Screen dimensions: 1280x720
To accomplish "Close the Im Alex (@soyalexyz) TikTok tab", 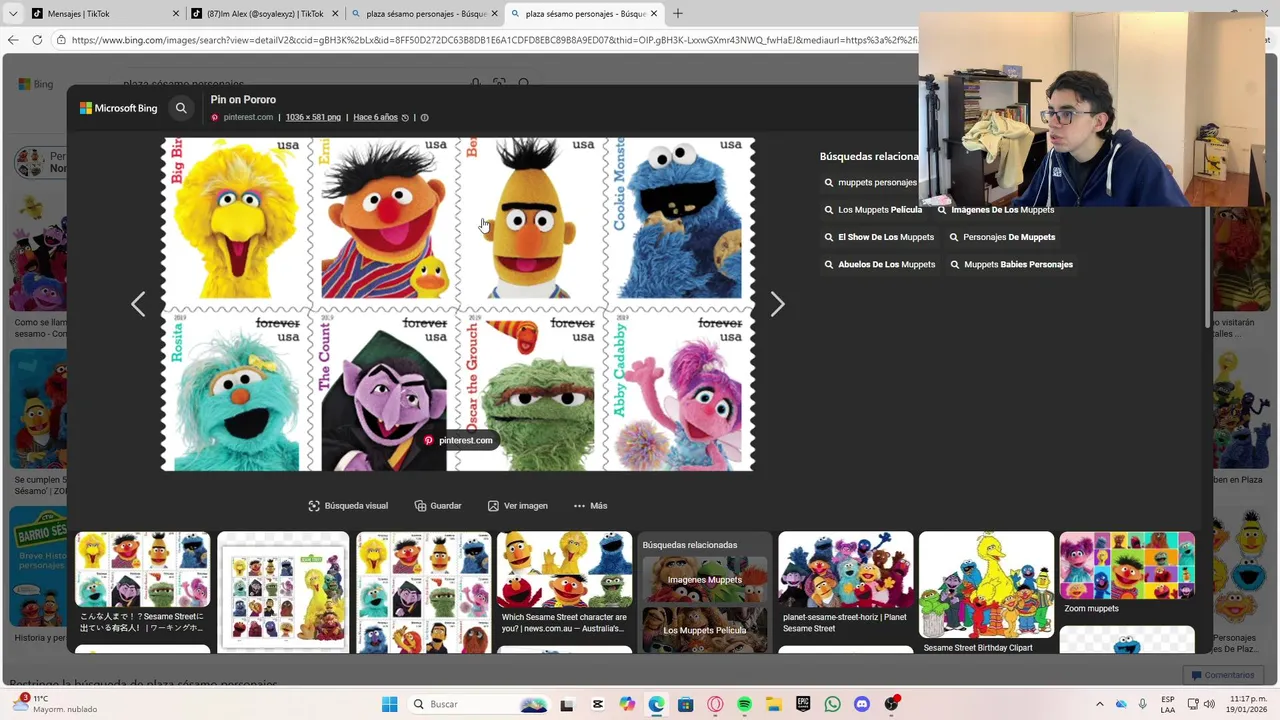I will pyautogui.click(x=335, y=14).
